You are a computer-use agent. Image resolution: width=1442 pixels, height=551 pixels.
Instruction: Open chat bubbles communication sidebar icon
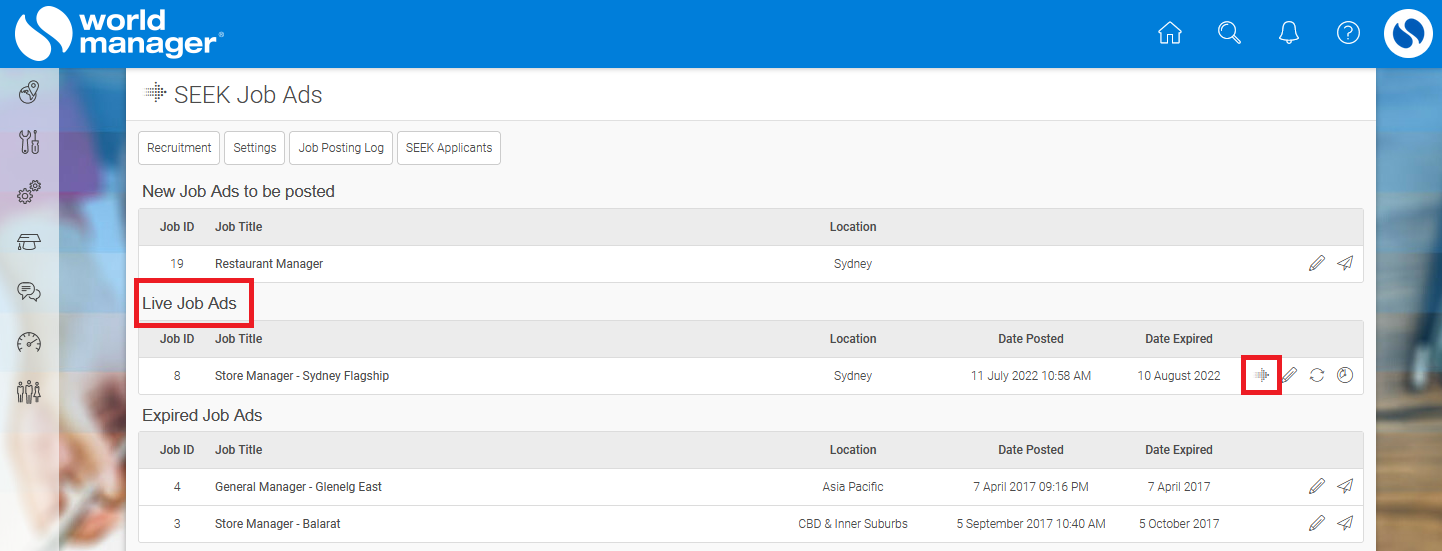tap(29, 292)
